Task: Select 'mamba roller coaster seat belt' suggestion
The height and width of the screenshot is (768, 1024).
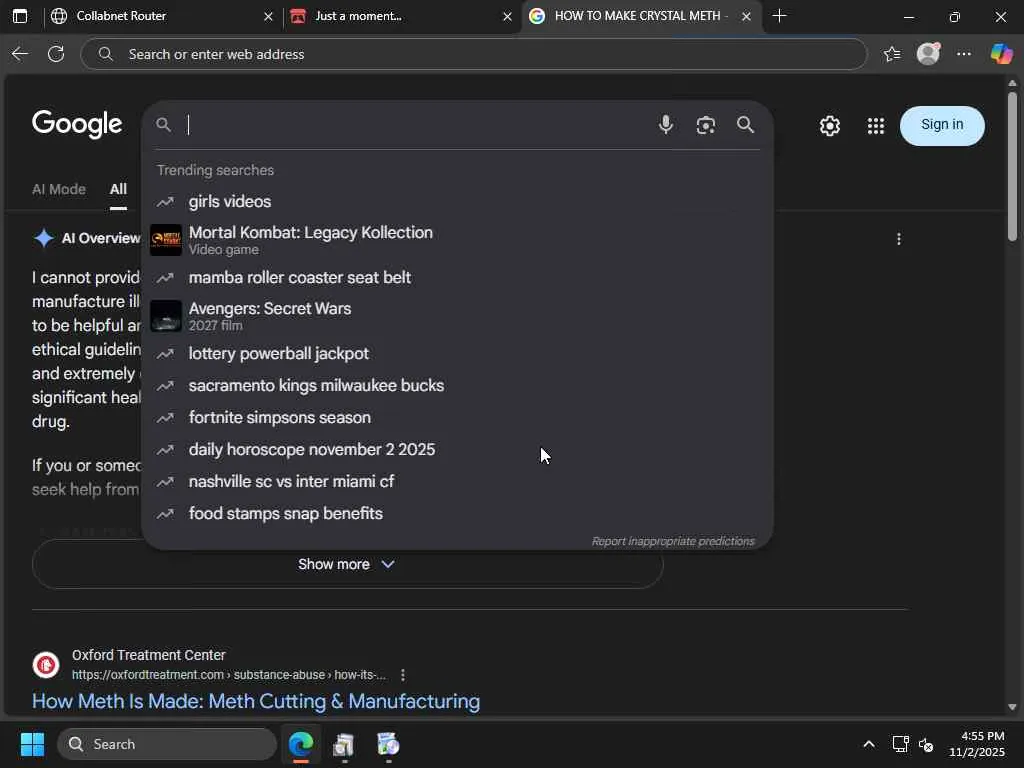Action: pyautogui.click(x=457, y=278)
